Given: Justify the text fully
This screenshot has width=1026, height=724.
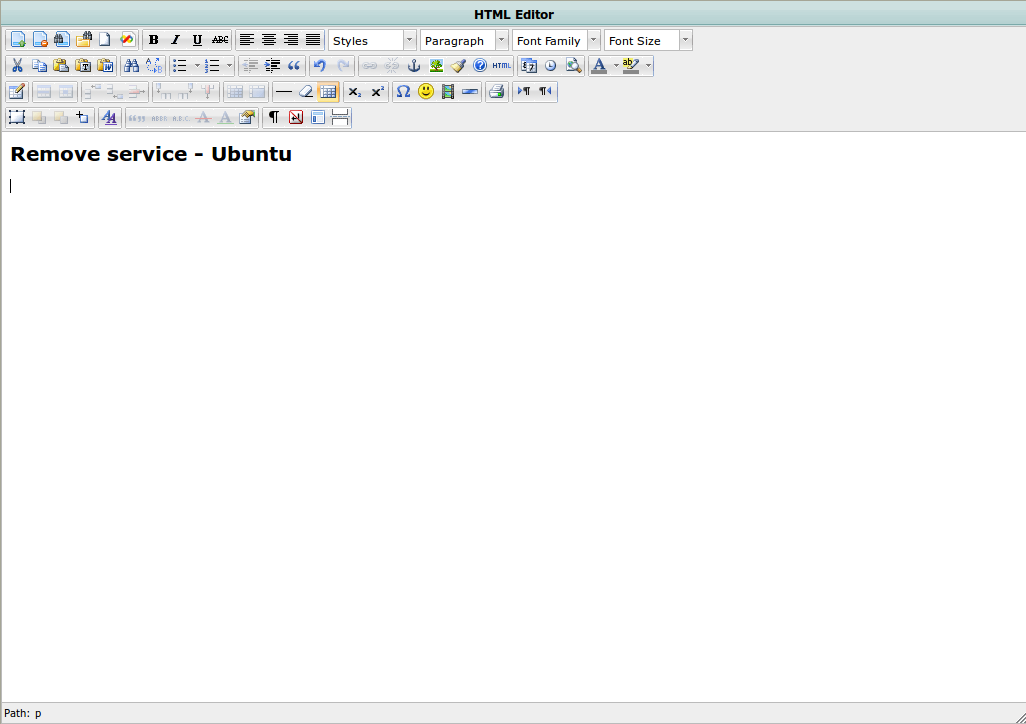Looking at the screenshot, I should coord(313,40).
